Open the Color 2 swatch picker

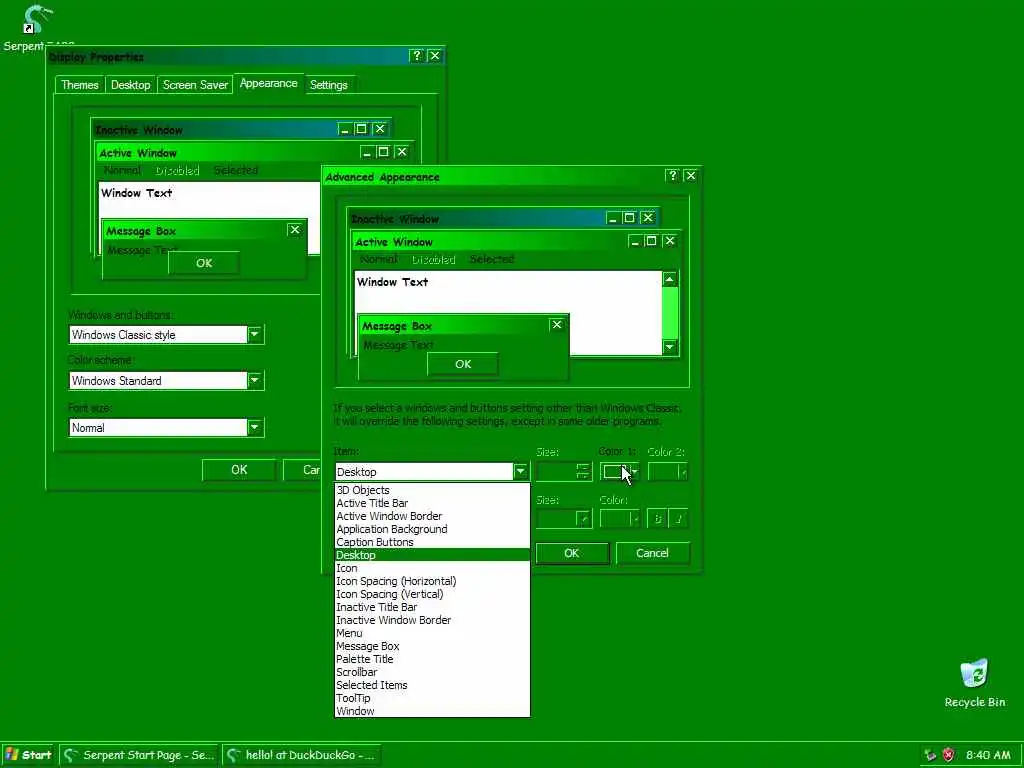tap(667, 472)
